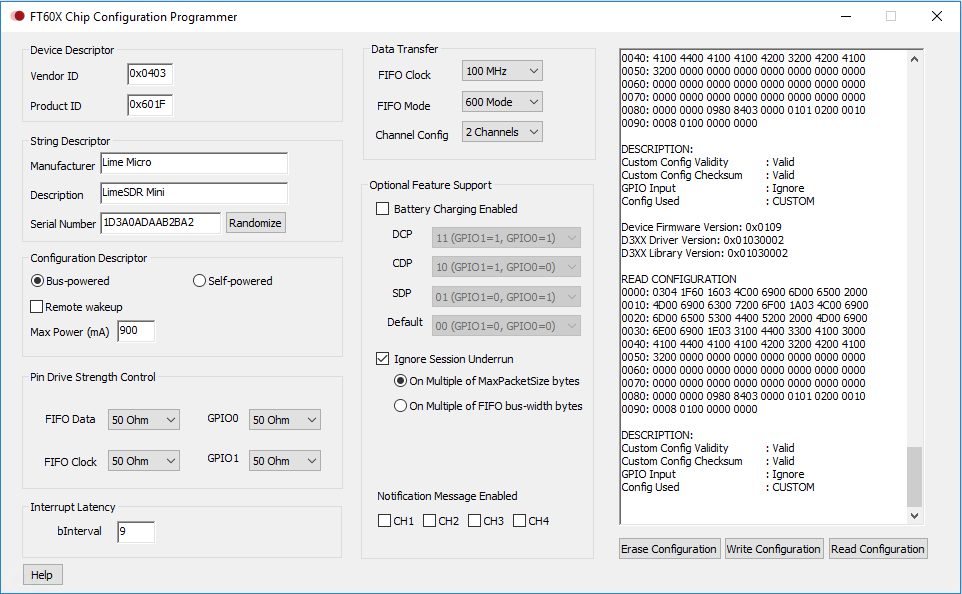
Task: Expand the FIFO Mode dropdown
Action: pos(502,102)
